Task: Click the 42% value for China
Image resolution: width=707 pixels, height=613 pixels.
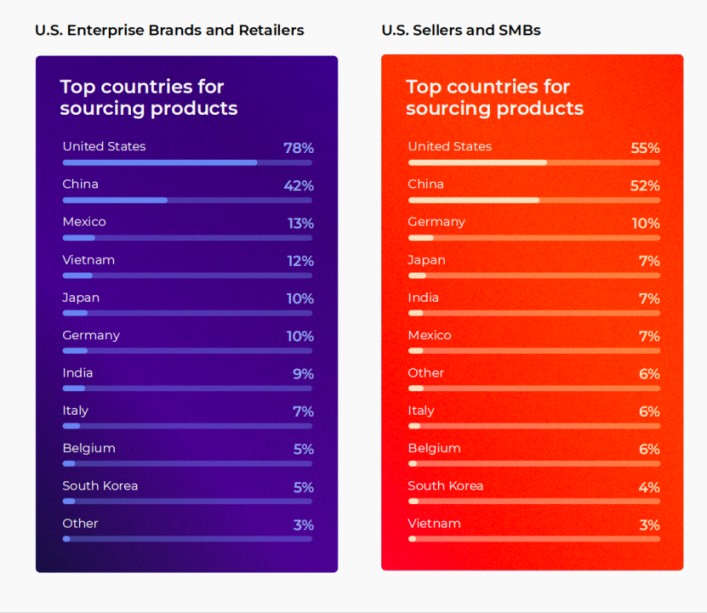Action: point(298,186)
